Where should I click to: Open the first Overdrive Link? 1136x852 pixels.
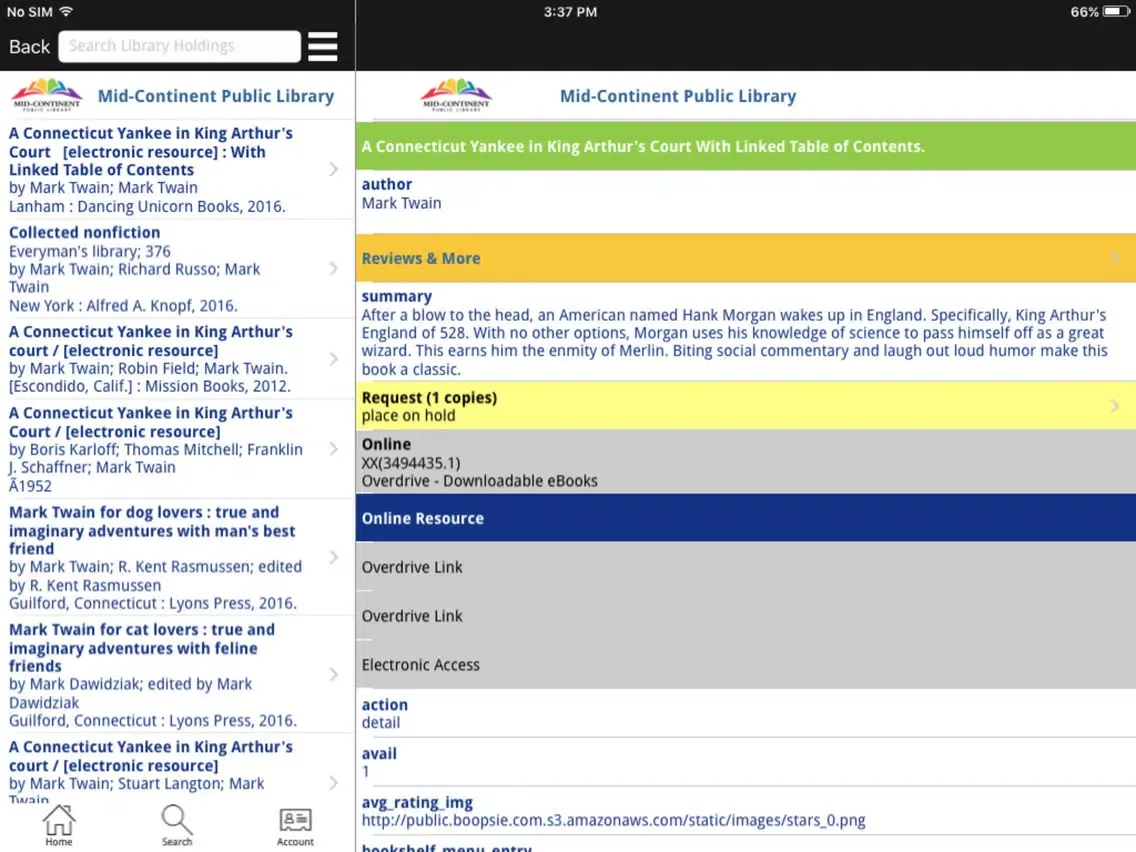(746, 567)
